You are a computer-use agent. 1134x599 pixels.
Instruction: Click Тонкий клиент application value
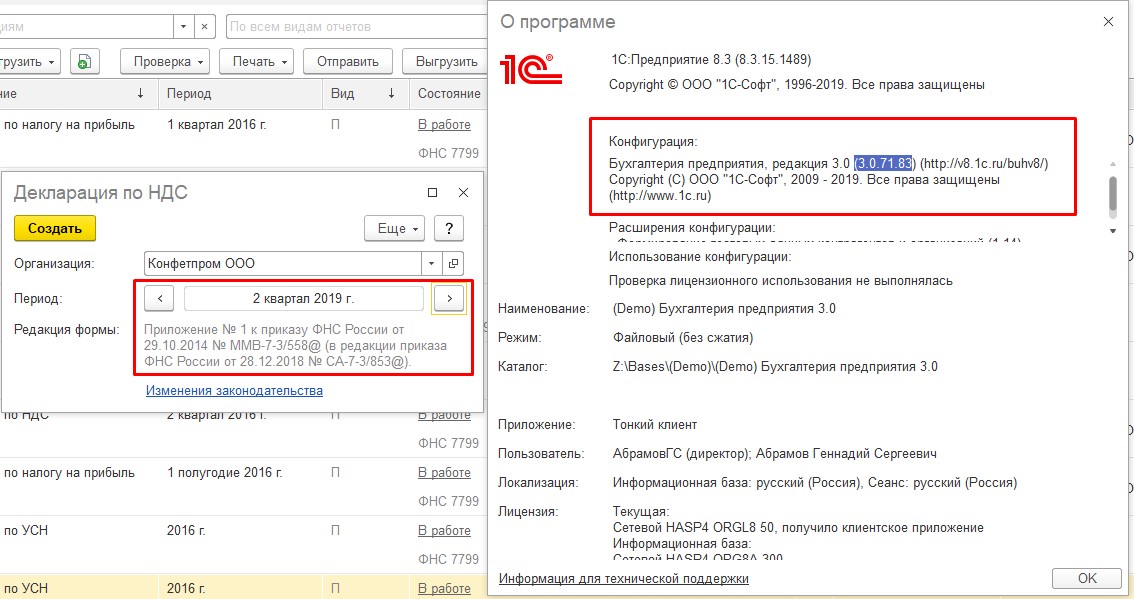(x=655, y=425)
